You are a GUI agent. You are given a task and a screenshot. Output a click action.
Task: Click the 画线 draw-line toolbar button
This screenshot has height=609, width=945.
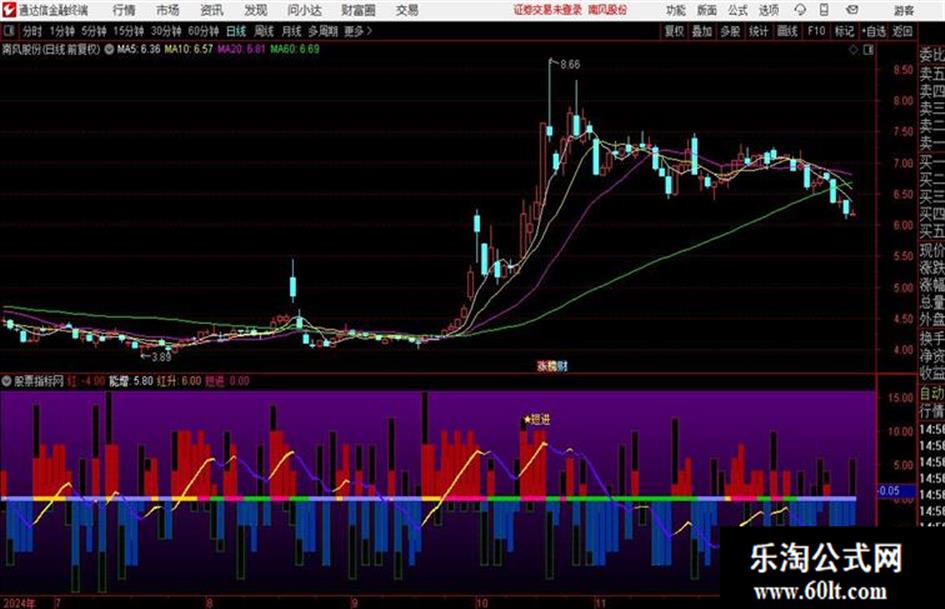787,31
